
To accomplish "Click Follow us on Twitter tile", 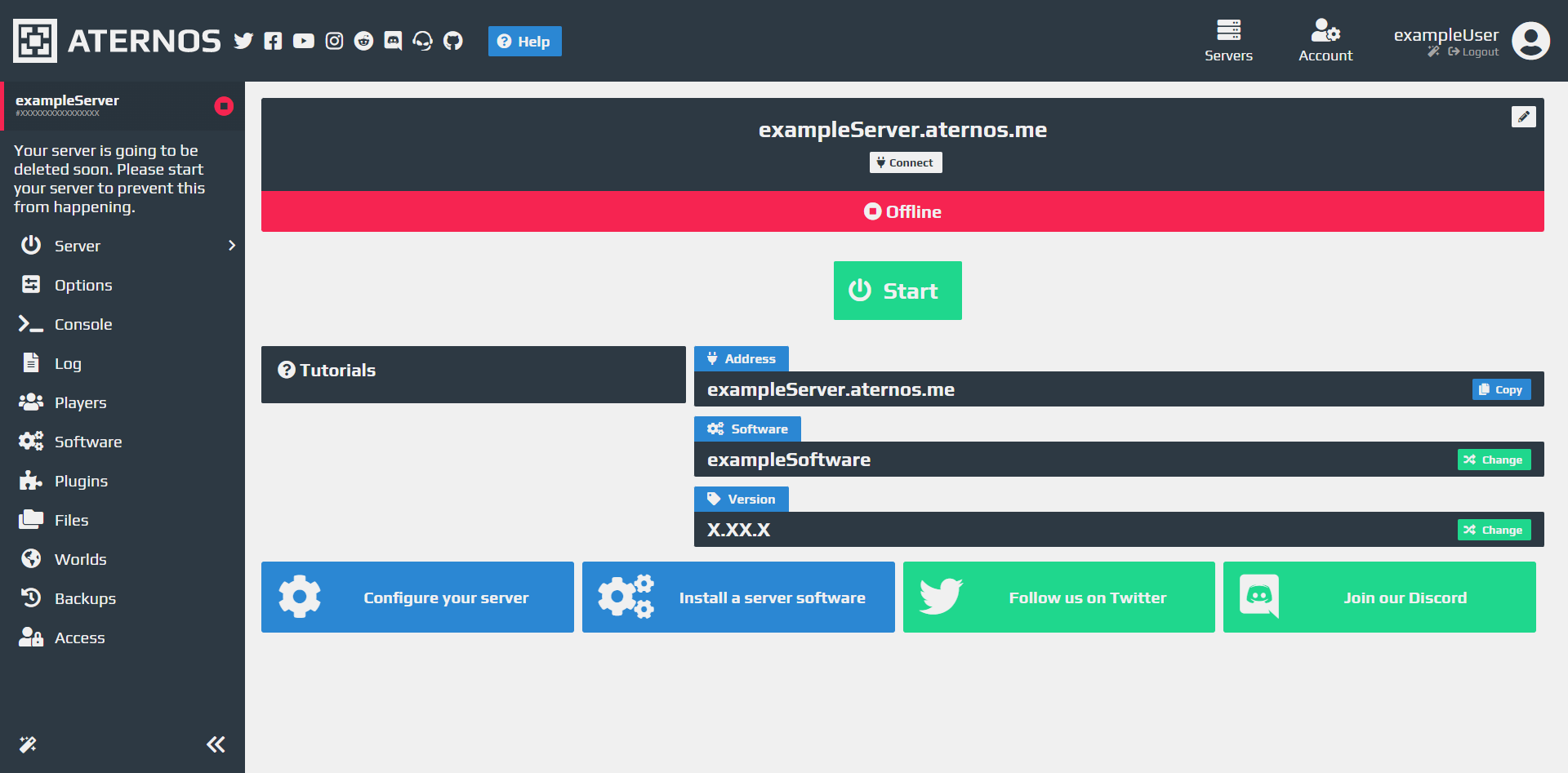I will [1059, 597].
